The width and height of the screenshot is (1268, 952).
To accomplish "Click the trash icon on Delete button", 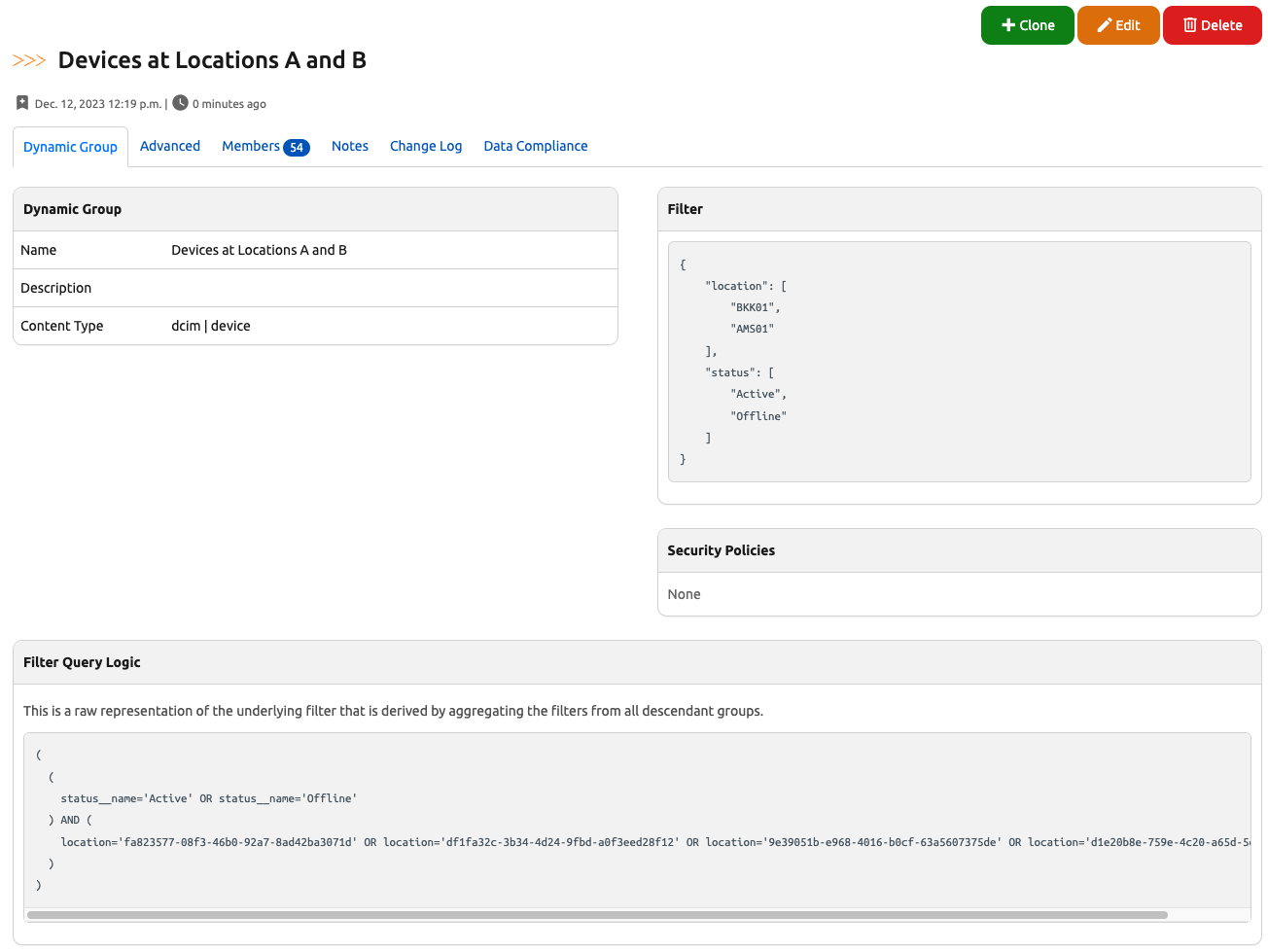I will pyautogui.click(x=1189, y=25).
